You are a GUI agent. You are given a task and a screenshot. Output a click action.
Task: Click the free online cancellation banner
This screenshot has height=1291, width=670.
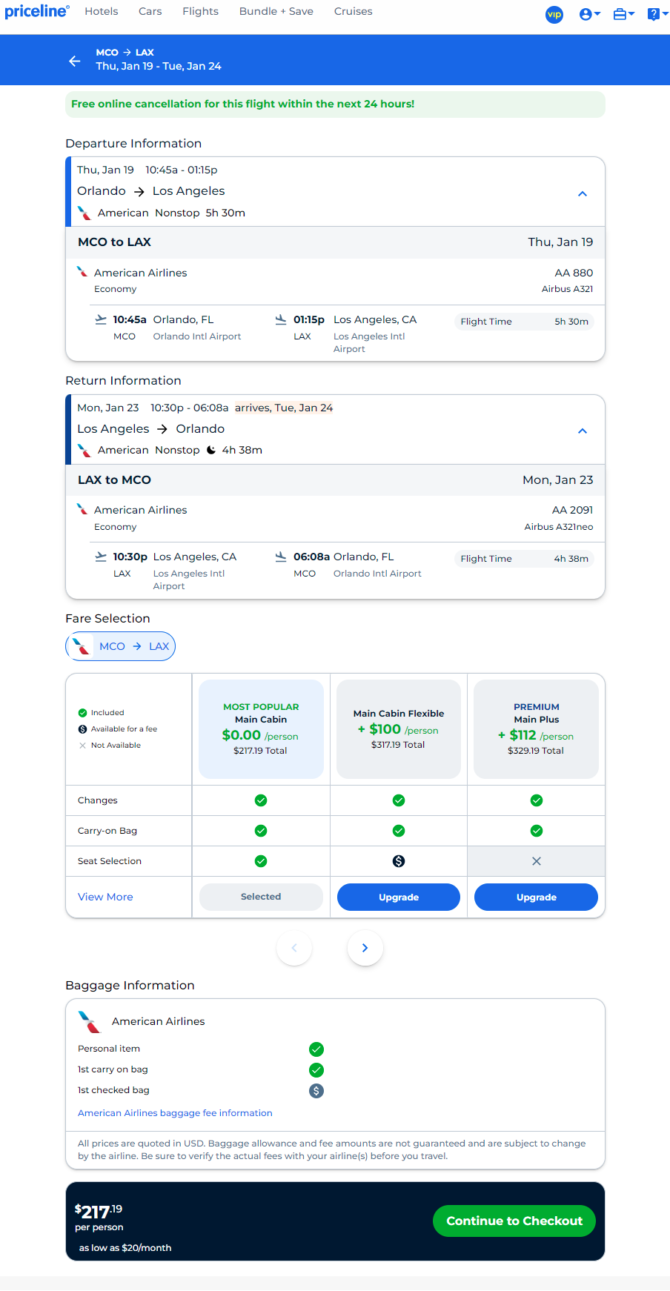coord(335,104)
